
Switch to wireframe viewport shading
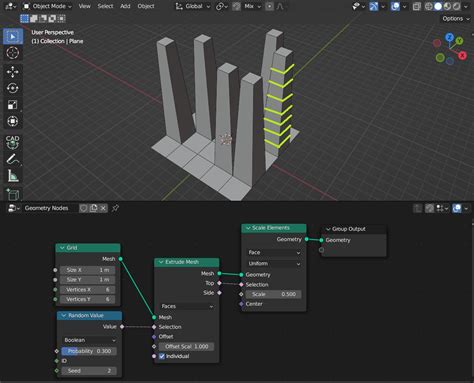point(429,6)
